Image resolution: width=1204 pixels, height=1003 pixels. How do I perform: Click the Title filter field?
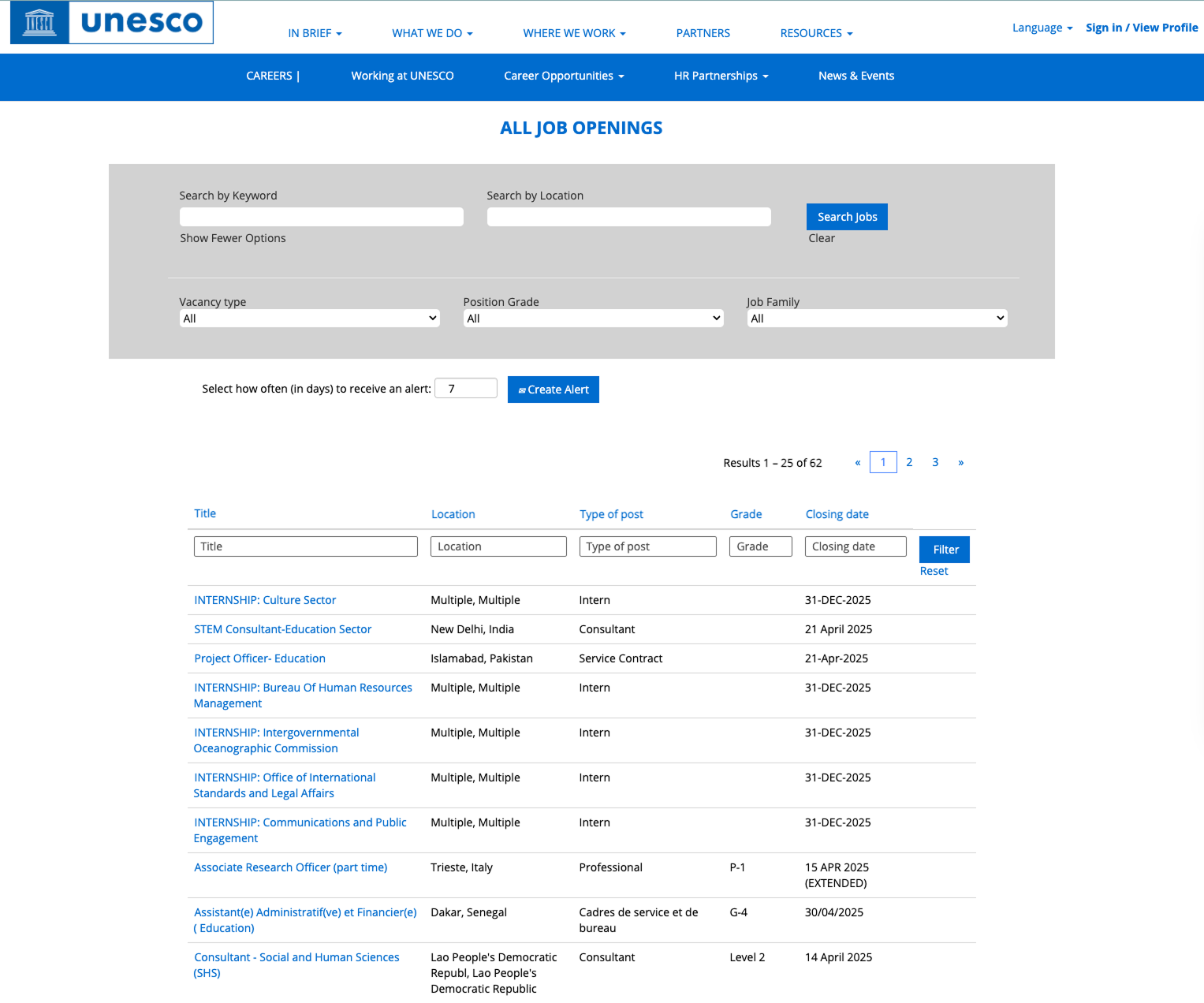click(x=306, y=546)
